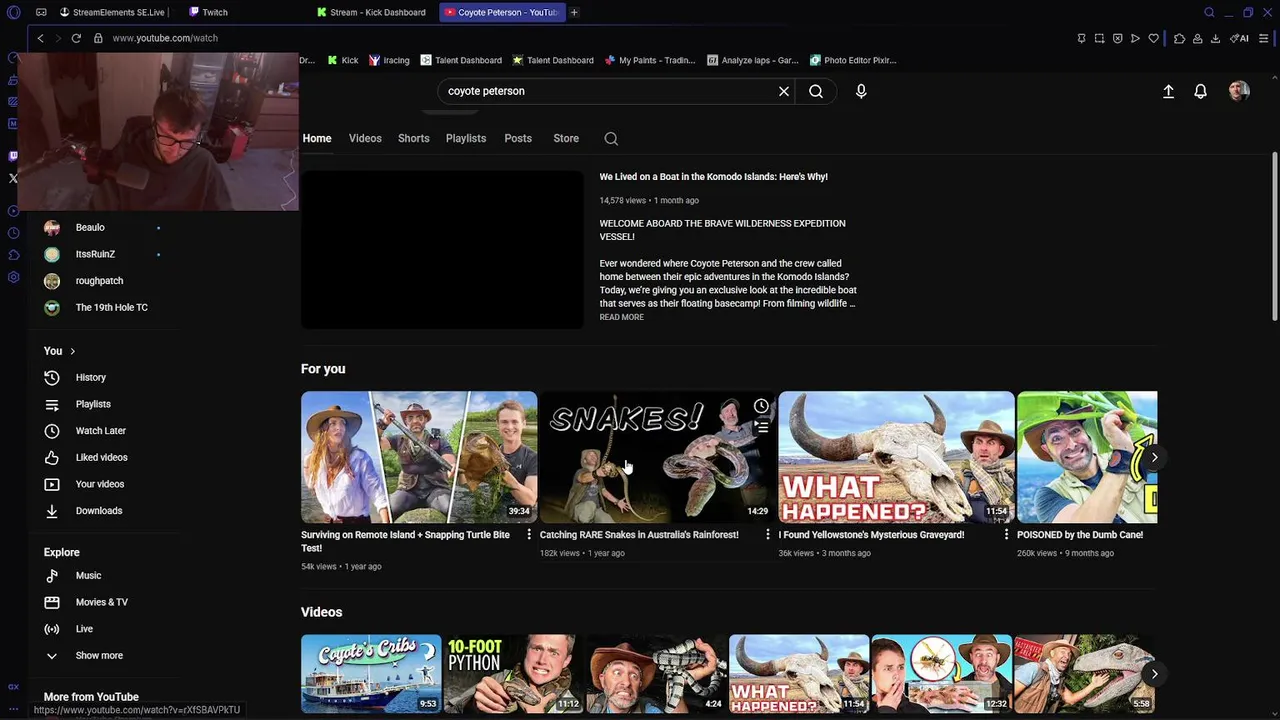Open the YouTube notifications bell
Screen dimensions: 1280x720
pos(1201,91)
